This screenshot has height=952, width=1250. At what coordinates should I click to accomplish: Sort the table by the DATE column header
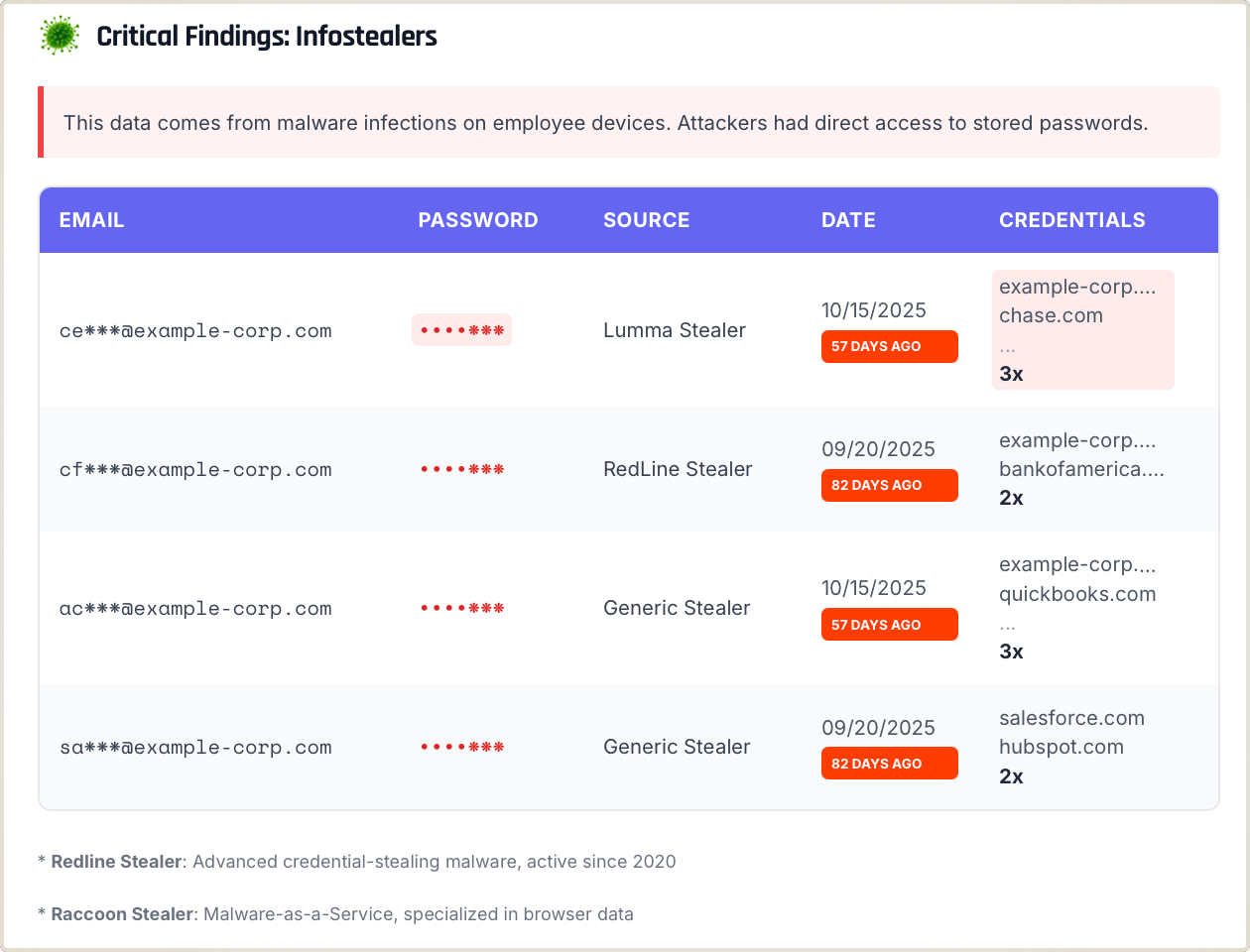[x=848, y=220]
